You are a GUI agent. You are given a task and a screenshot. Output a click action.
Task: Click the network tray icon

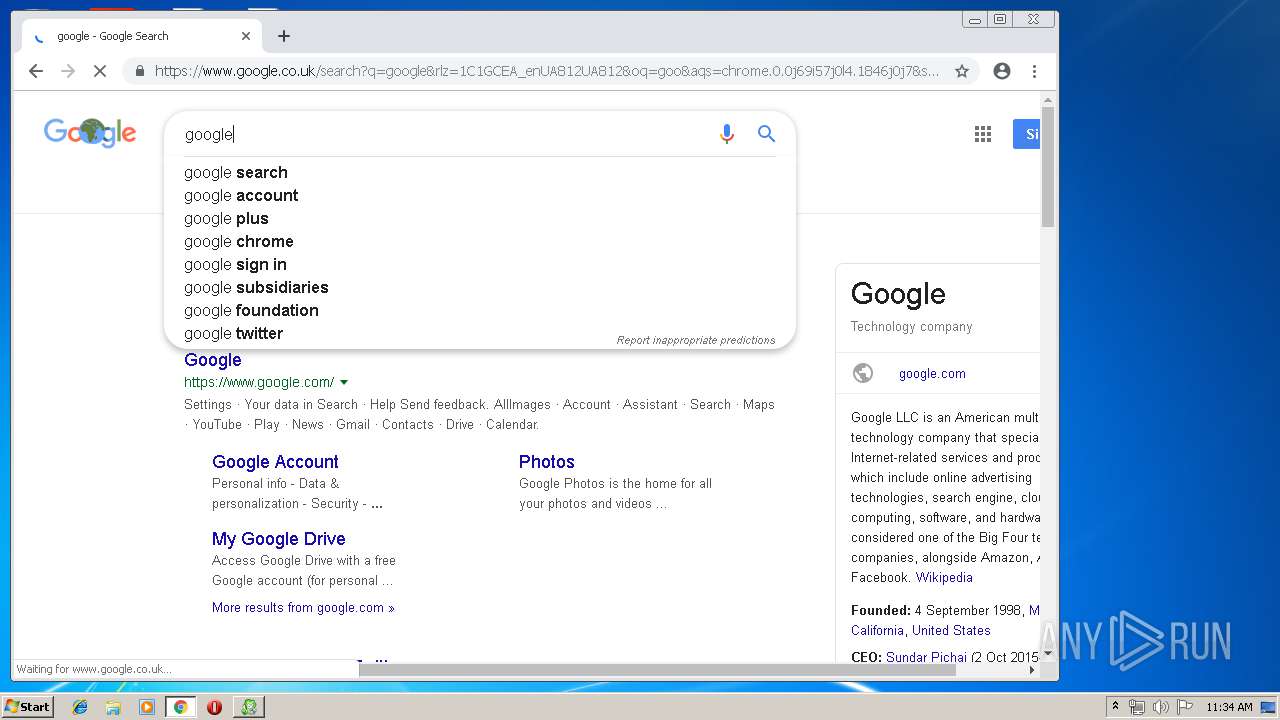1137,707
